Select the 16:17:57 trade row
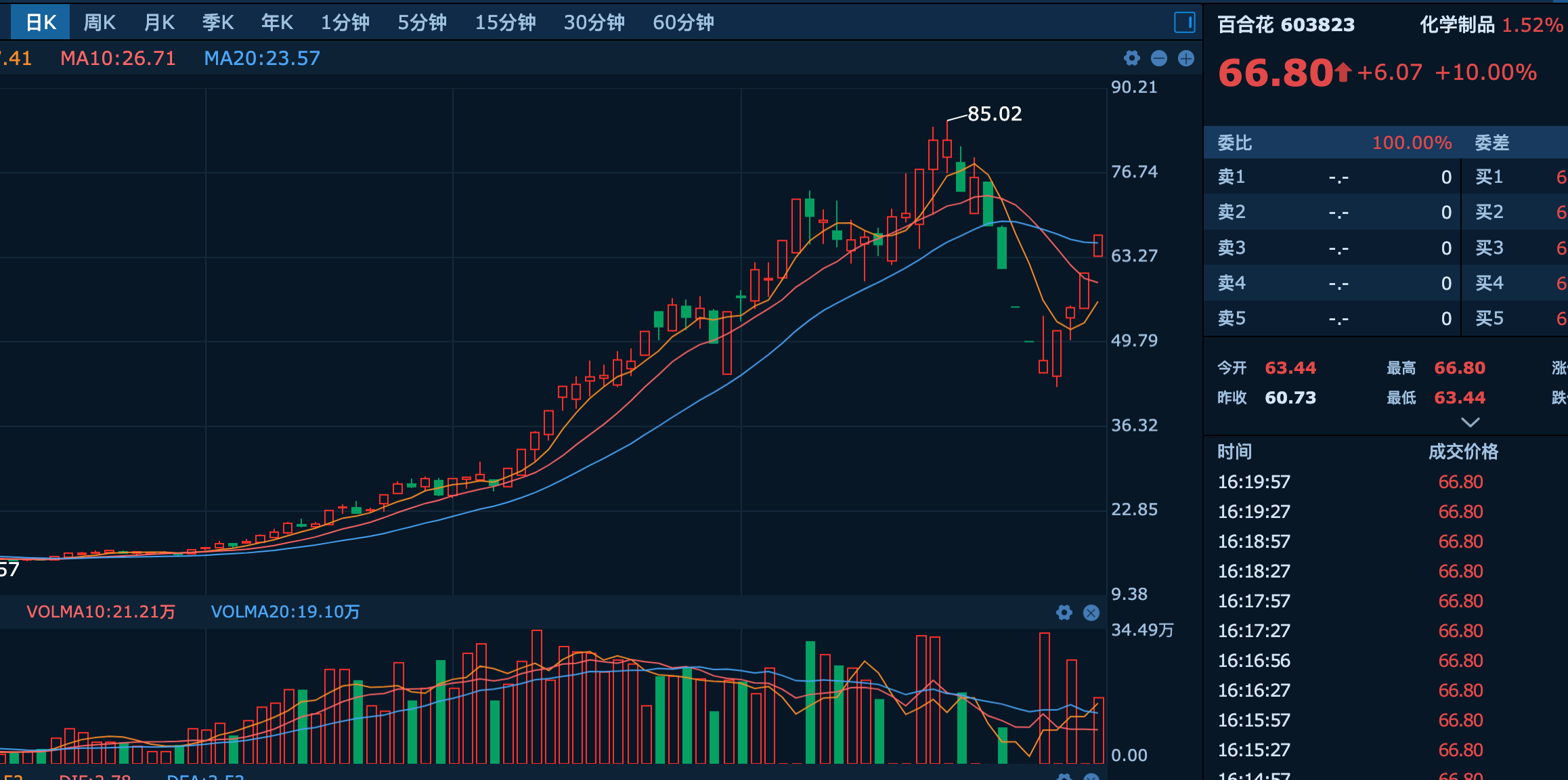Viewport: 1568px width, 780px height. (x=1386, y=601)
